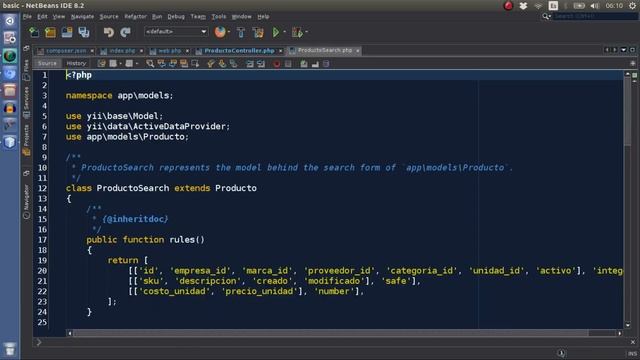Click the Find Selection magnifier icon

(x=150, y=64)
